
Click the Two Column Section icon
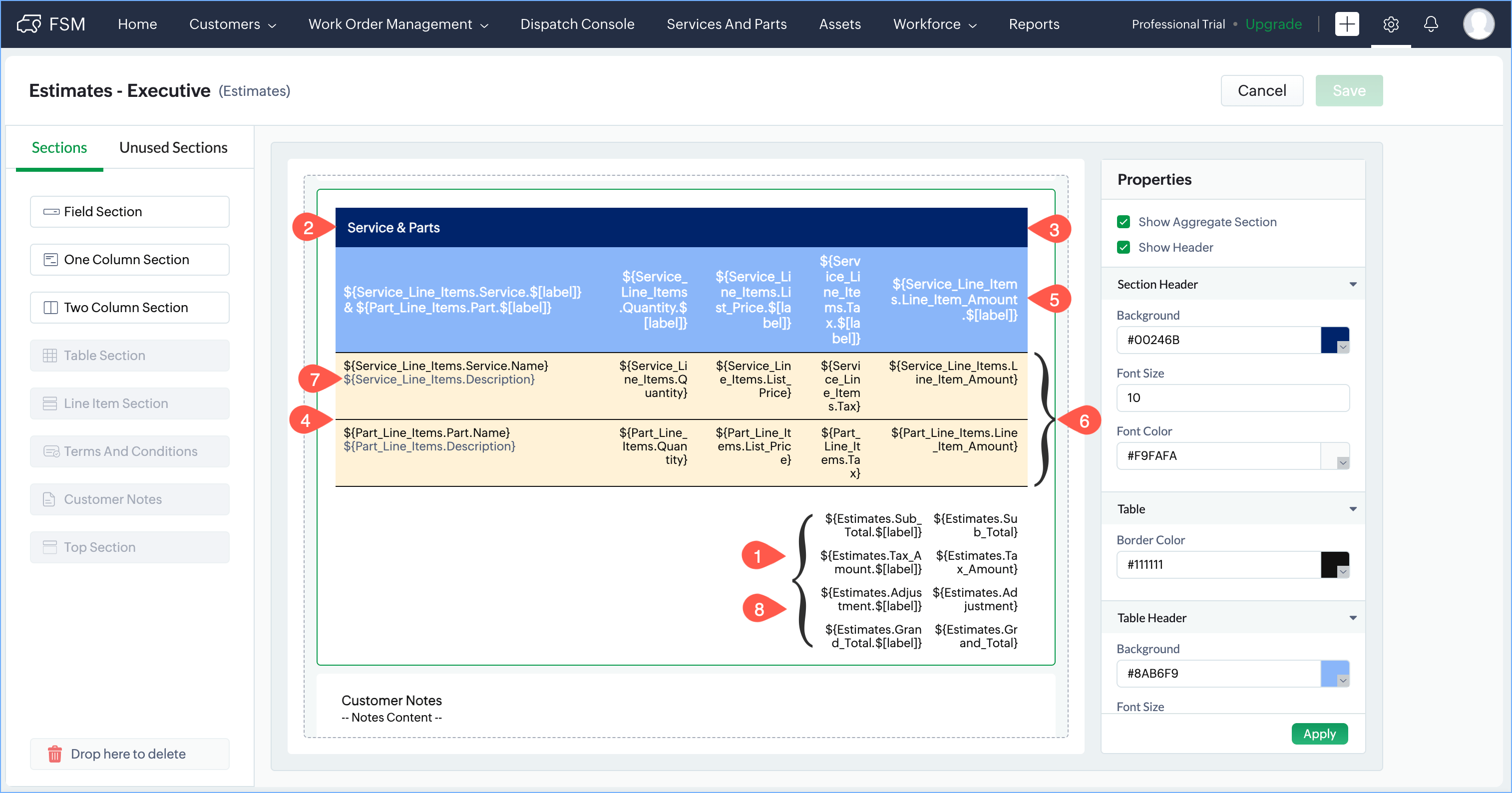tap(51, 308)
